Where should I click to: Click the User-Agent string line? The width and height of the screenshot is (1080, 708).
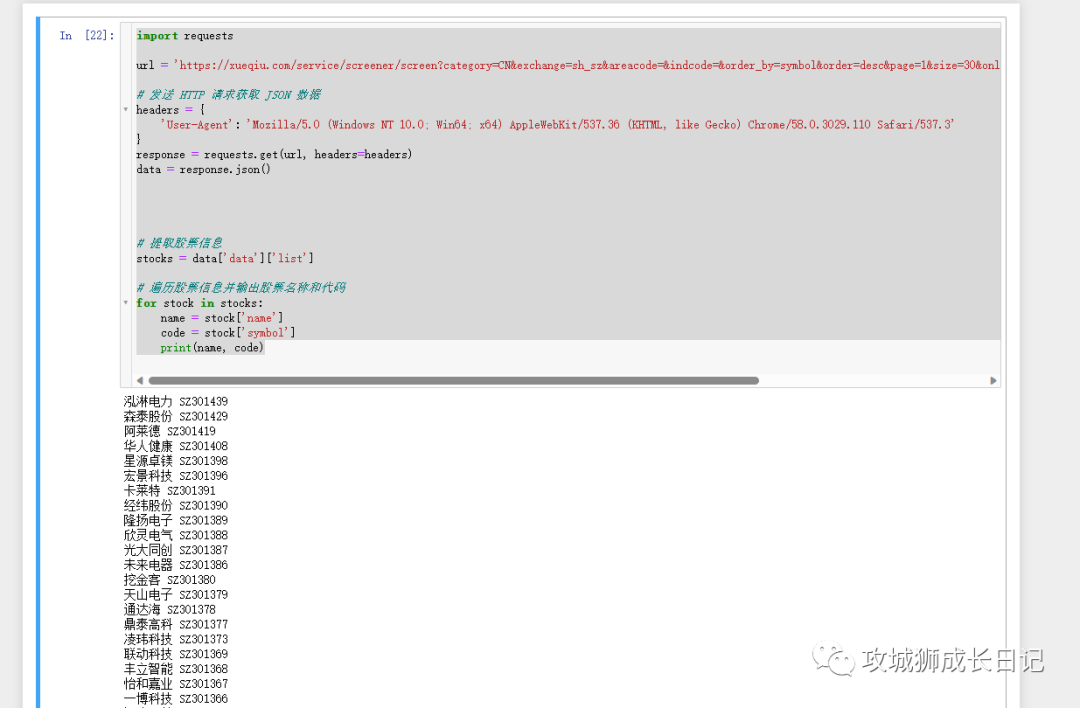557,125
